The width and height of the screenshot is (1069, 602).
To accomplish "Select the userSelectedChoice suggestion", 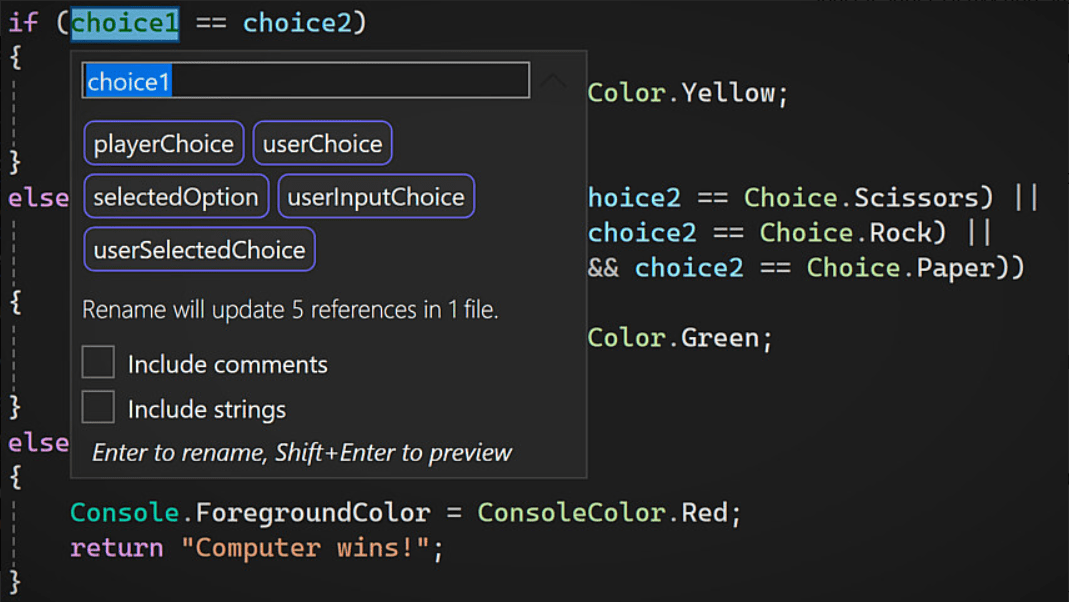I will coord(198,248).
